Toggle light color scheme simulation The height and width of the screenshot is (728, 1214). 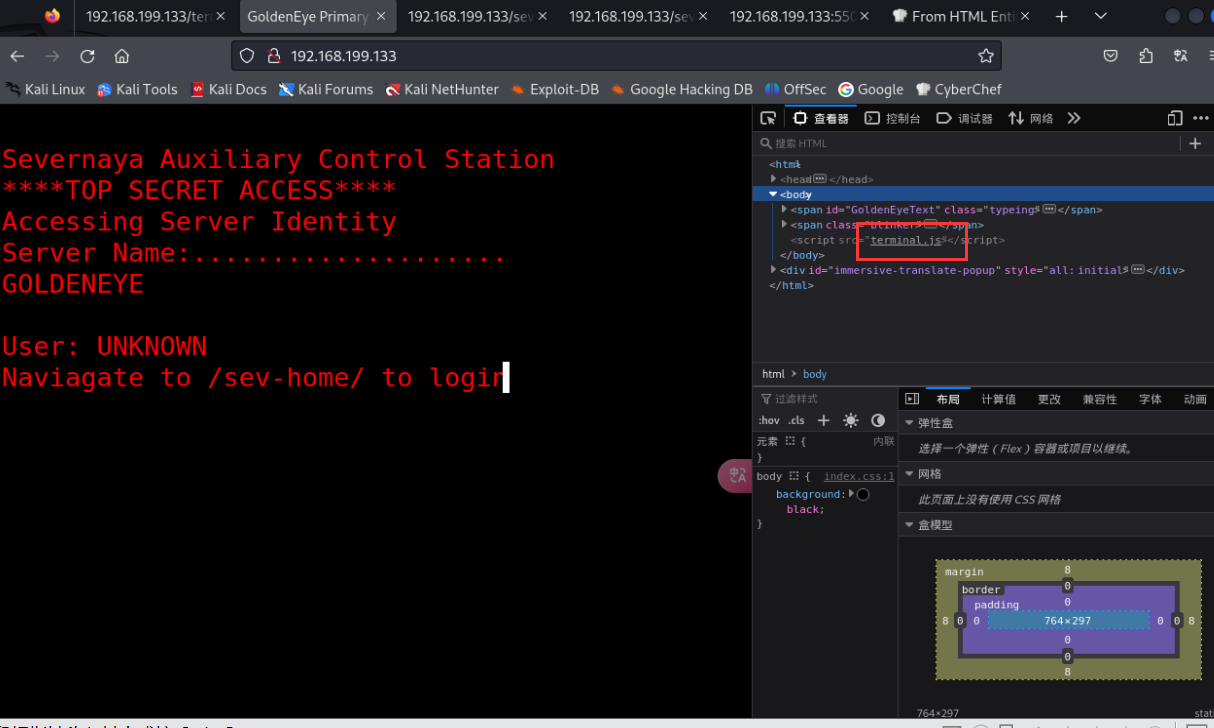point(851,421)
